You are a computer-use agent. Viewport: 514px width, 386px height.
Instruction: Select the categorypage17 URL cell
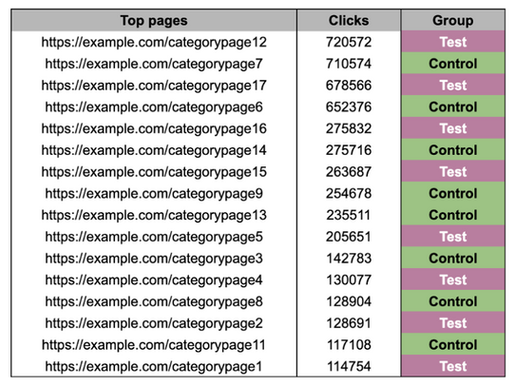point(154,85)
